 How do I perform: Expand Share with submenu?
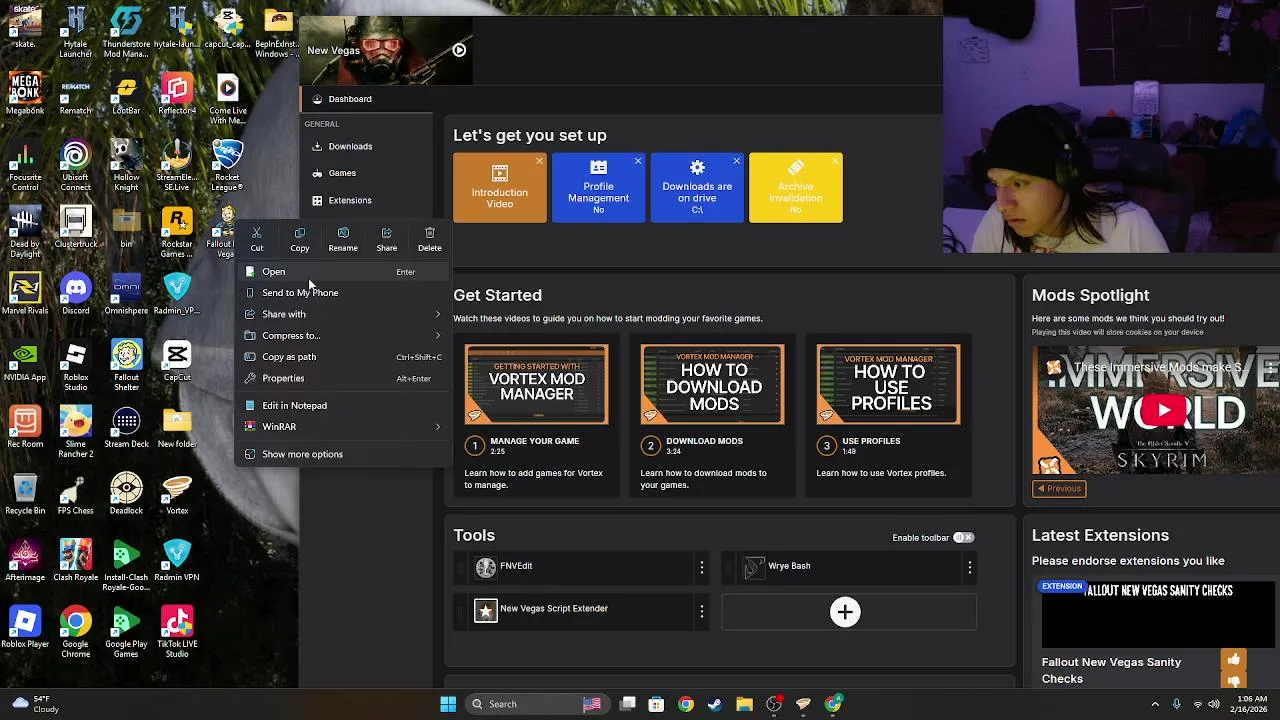point(342,314)
